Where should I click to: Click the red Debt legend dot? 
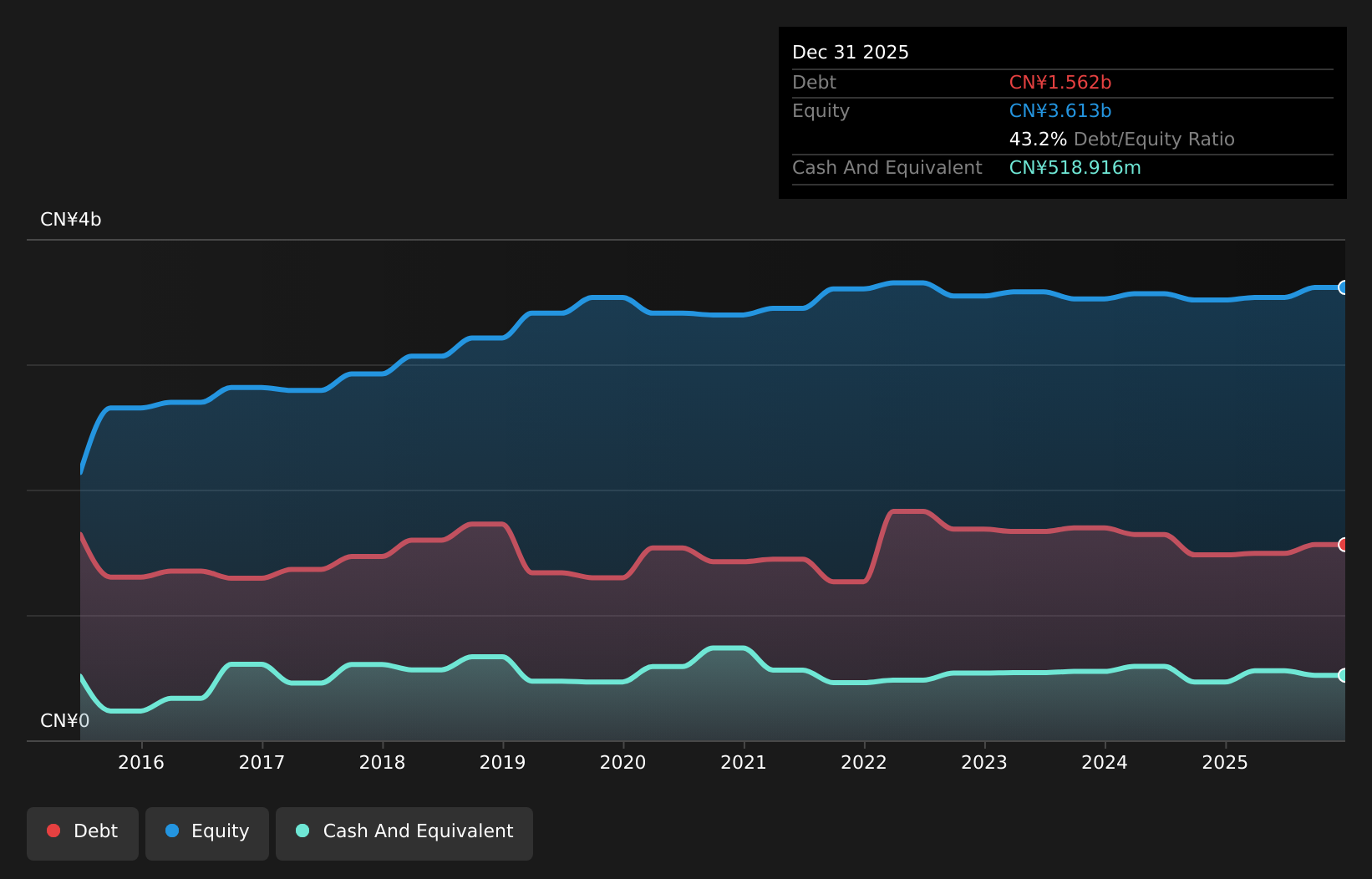pos(53,831)
